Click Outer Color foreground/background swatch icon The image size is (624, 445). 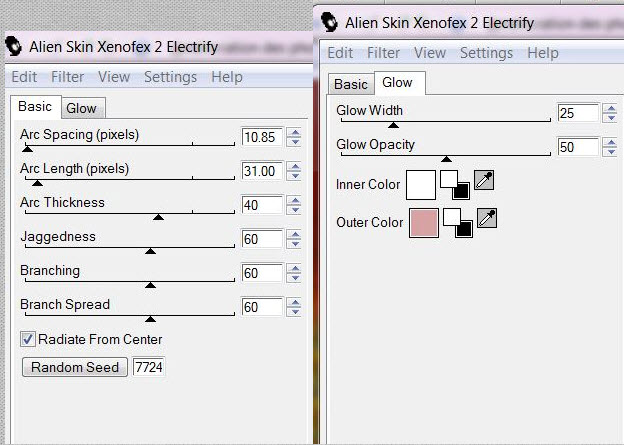coord(458,222)
